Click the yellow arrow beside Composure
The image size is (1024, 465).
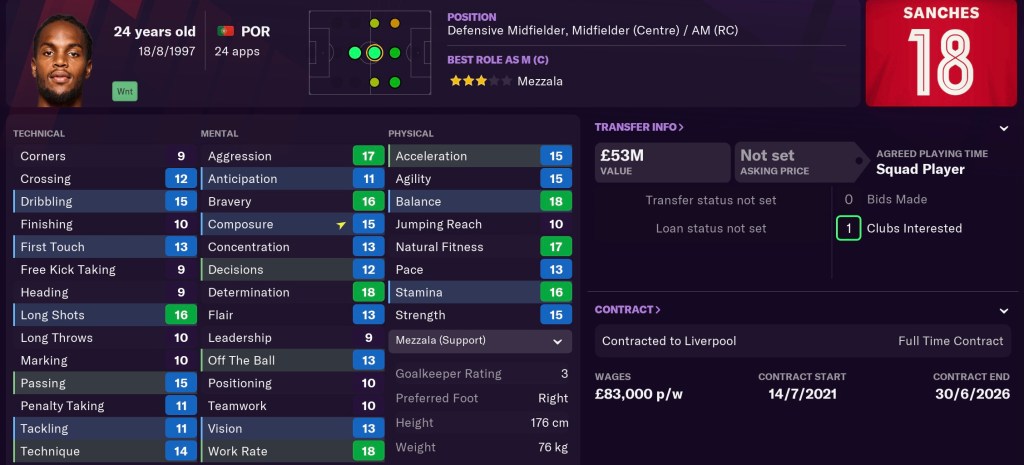342,225
